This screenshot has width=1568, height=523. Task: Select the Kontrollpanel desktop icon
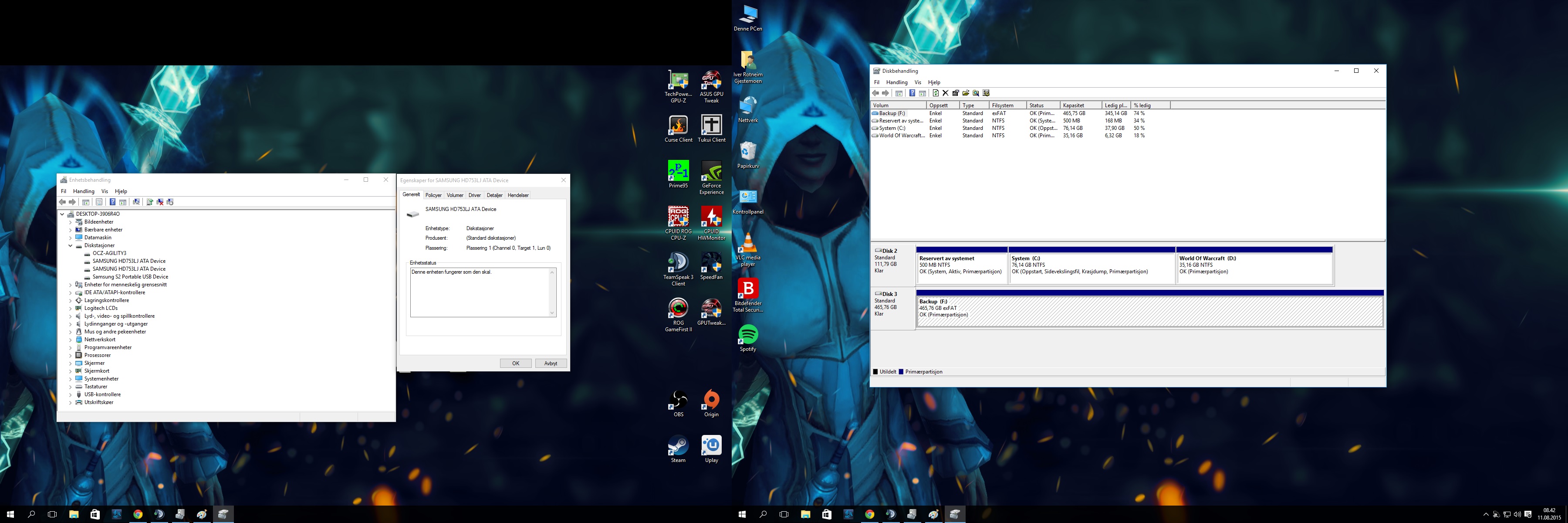point(748,201)
